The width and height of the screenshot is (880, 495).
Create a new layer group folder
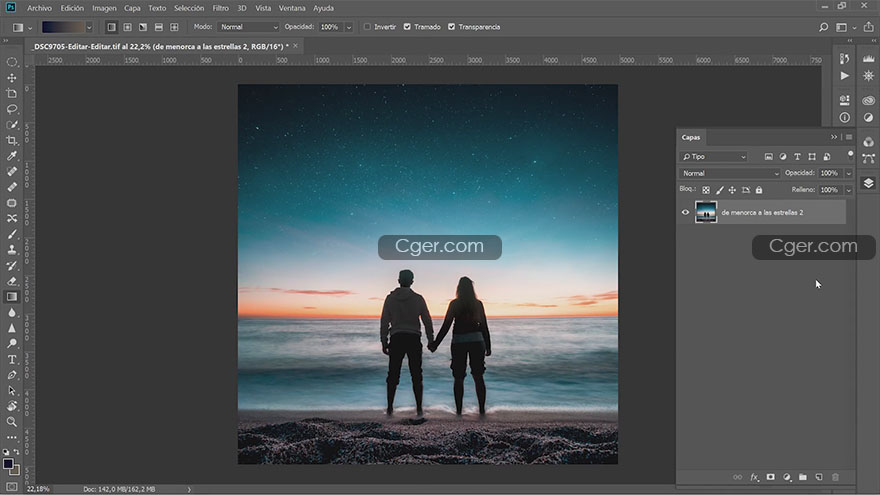tap(803, 477)
